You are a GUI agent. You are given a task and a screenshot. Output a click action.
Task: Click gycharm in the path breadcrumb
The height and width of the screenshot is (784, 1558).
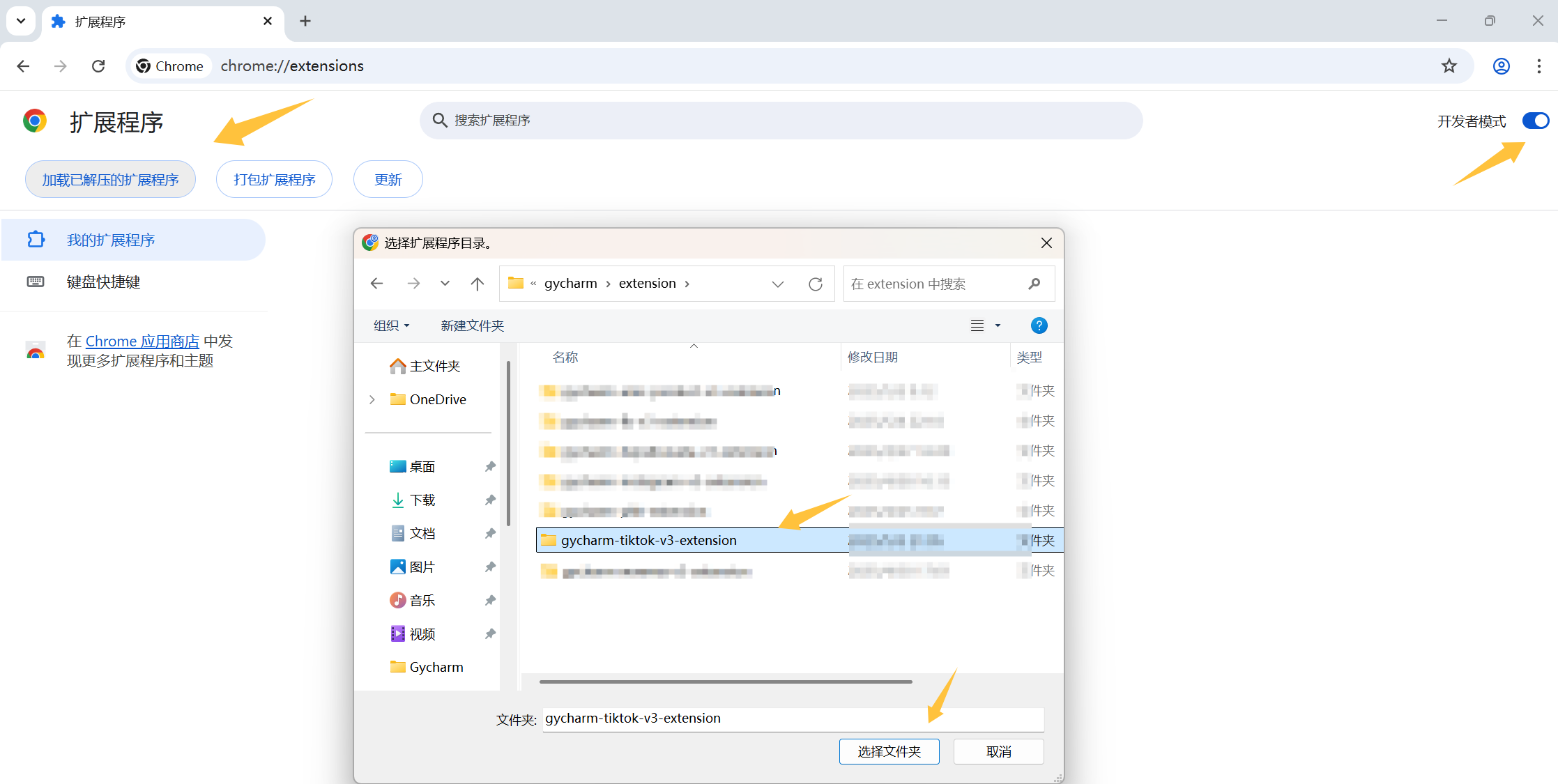(x=571, y=284)
